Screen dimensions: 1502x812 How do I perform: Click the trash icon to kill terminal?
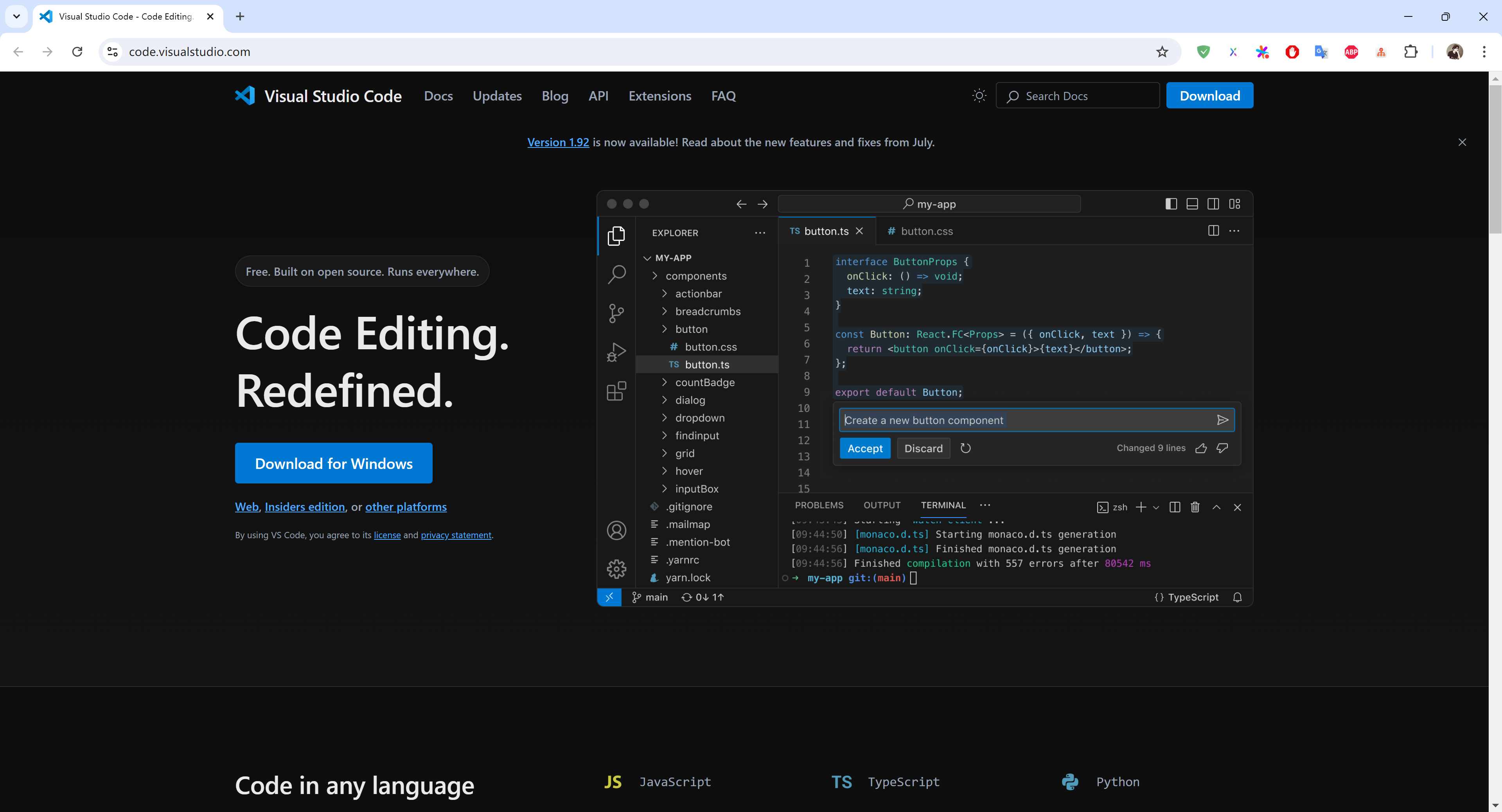click(x=1195, y=507)
